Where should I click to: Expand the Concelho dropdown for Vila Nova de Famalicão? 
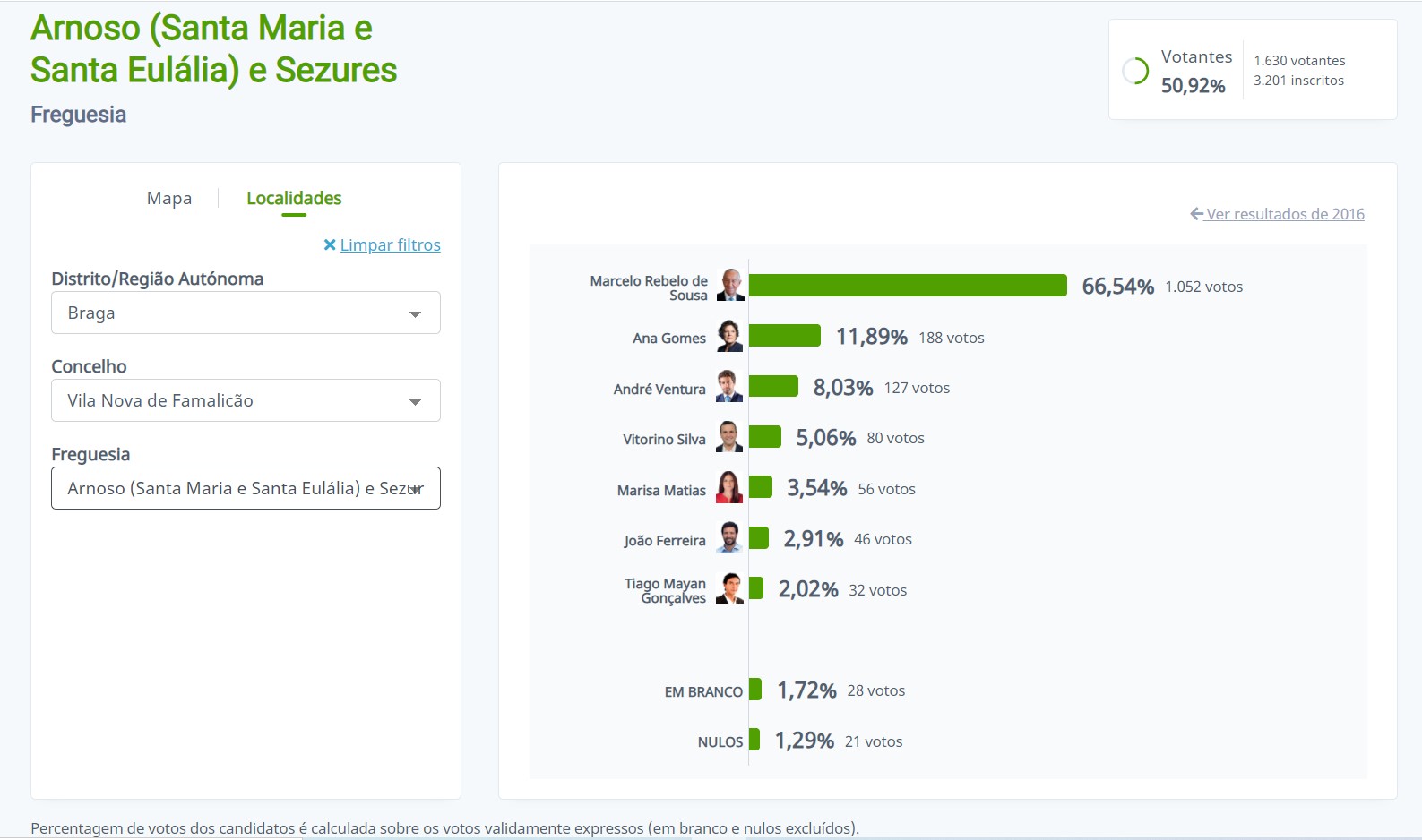point(246,400)
